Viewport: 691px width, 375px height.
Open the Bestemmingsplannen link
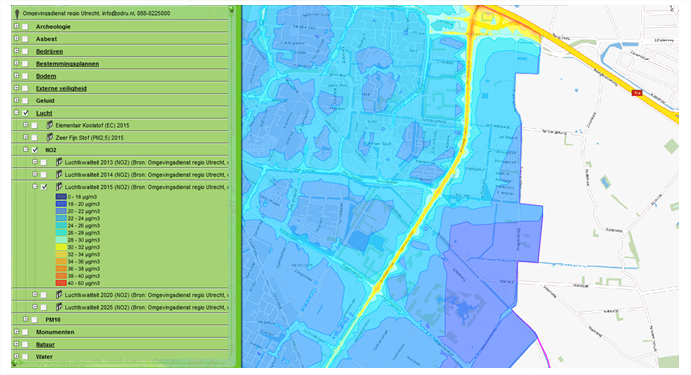67,63
